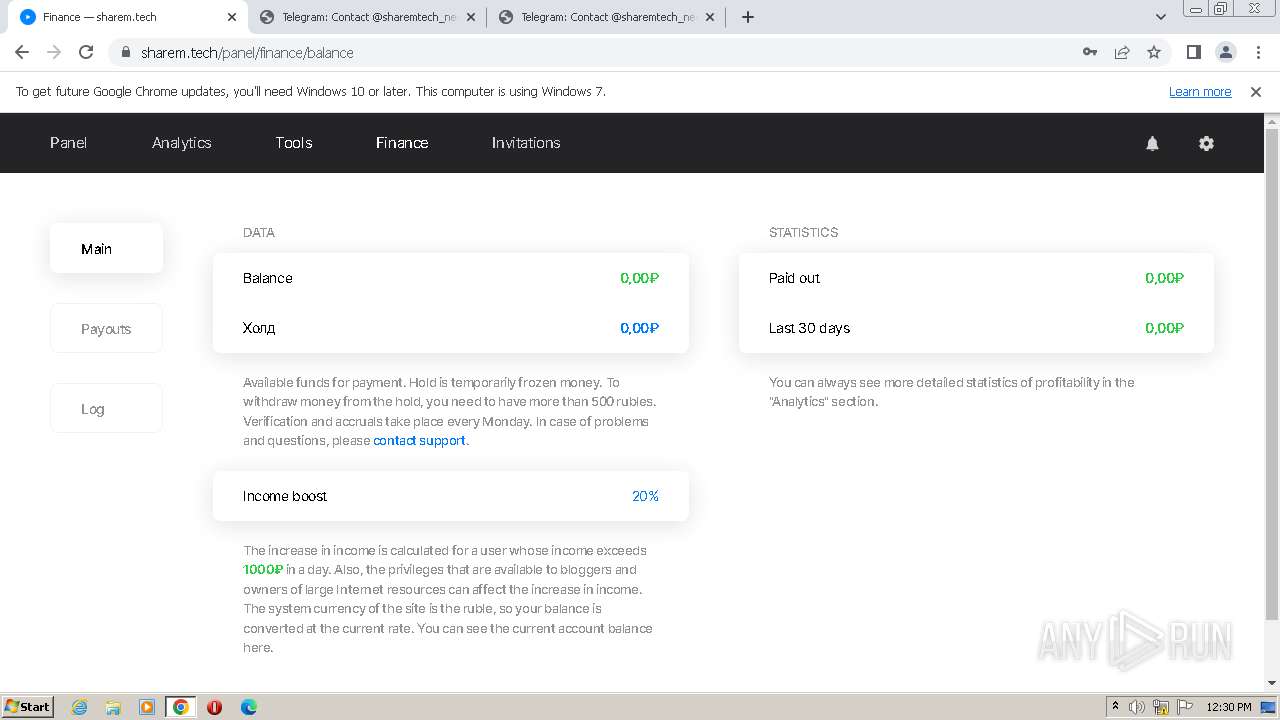Open the Chrome profile avatar
This screenshot has width=1280, height=720.
(x=1225, y=52)
